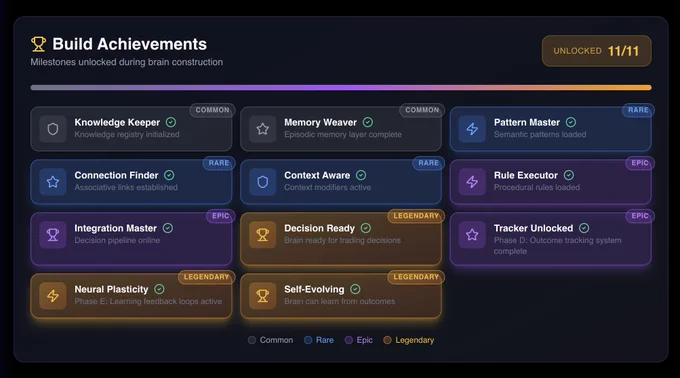Viewport: 680px width, 378px height.
Task: Click the LEGENDARY badge on Self-Evolving
Action: pos(416,277)
